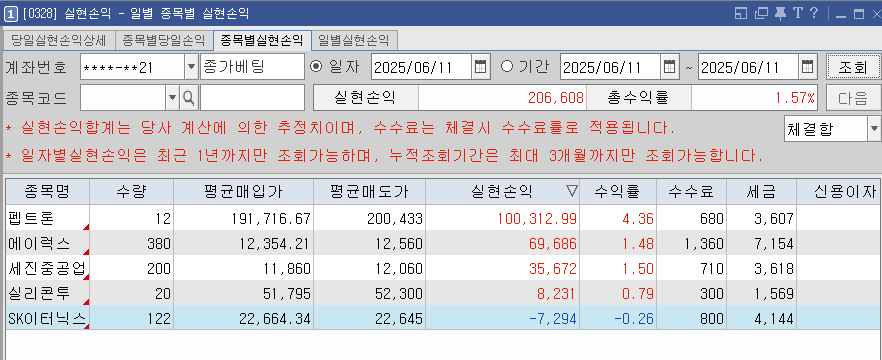Sort by the 세금 column header
This screenshot has width=882, height=360.
click(x=762, y=192)
